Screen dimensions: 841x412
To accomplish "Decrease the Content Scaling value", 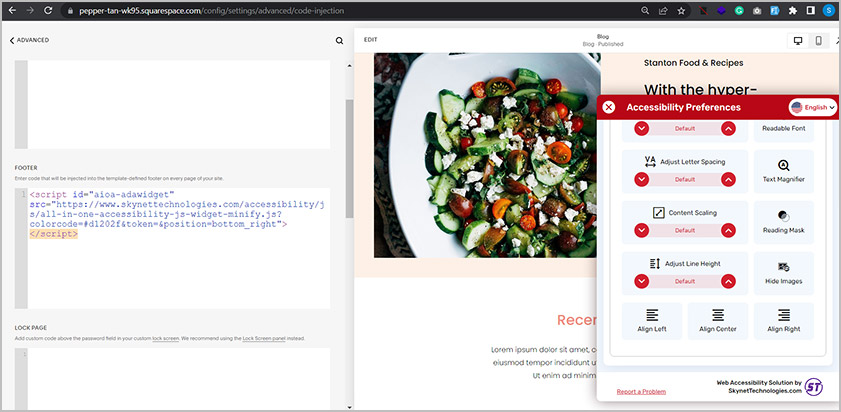I will 641,230.
